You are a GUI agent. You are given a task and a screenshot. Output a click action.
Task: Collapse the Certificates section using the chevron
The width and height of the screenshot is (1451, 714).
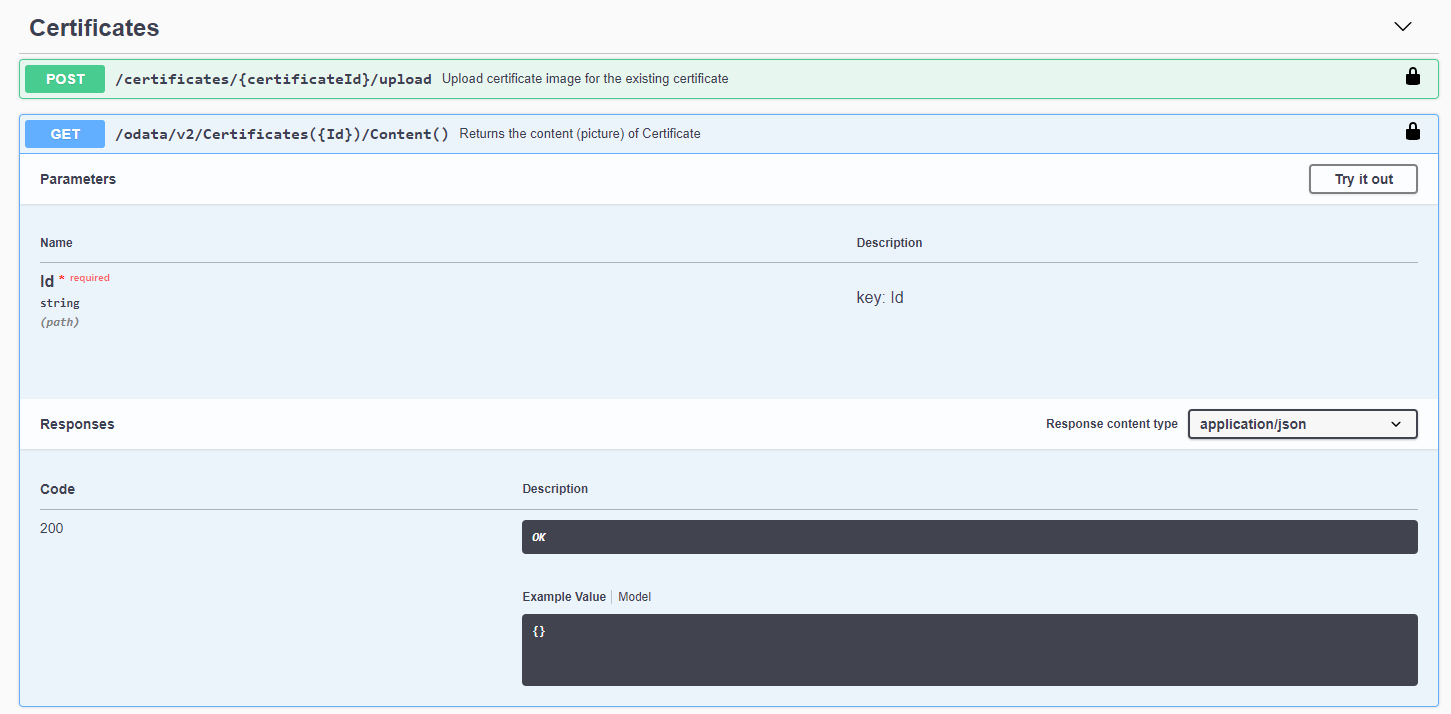click(1402, 27)
